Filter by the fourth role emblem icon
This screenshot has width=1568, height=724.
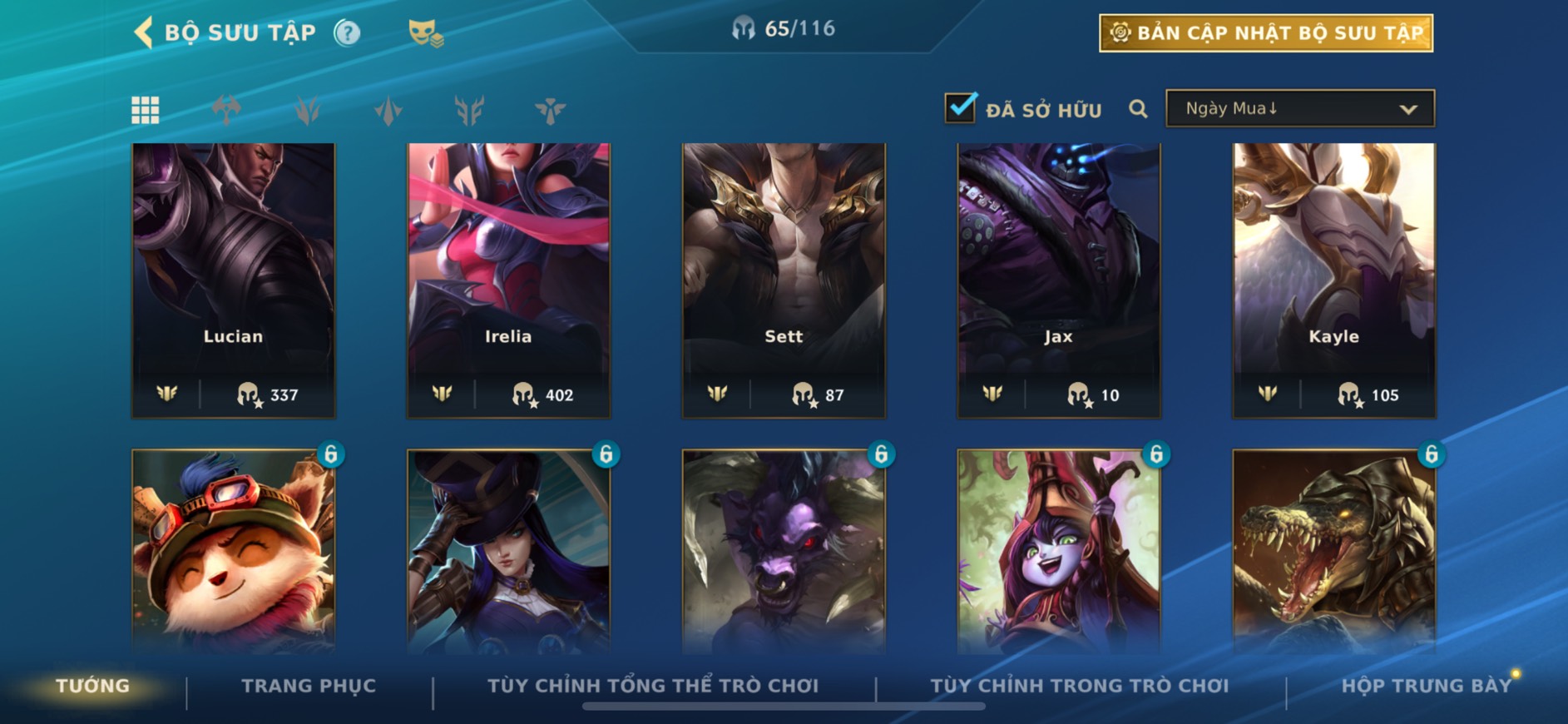coord(469,110)
